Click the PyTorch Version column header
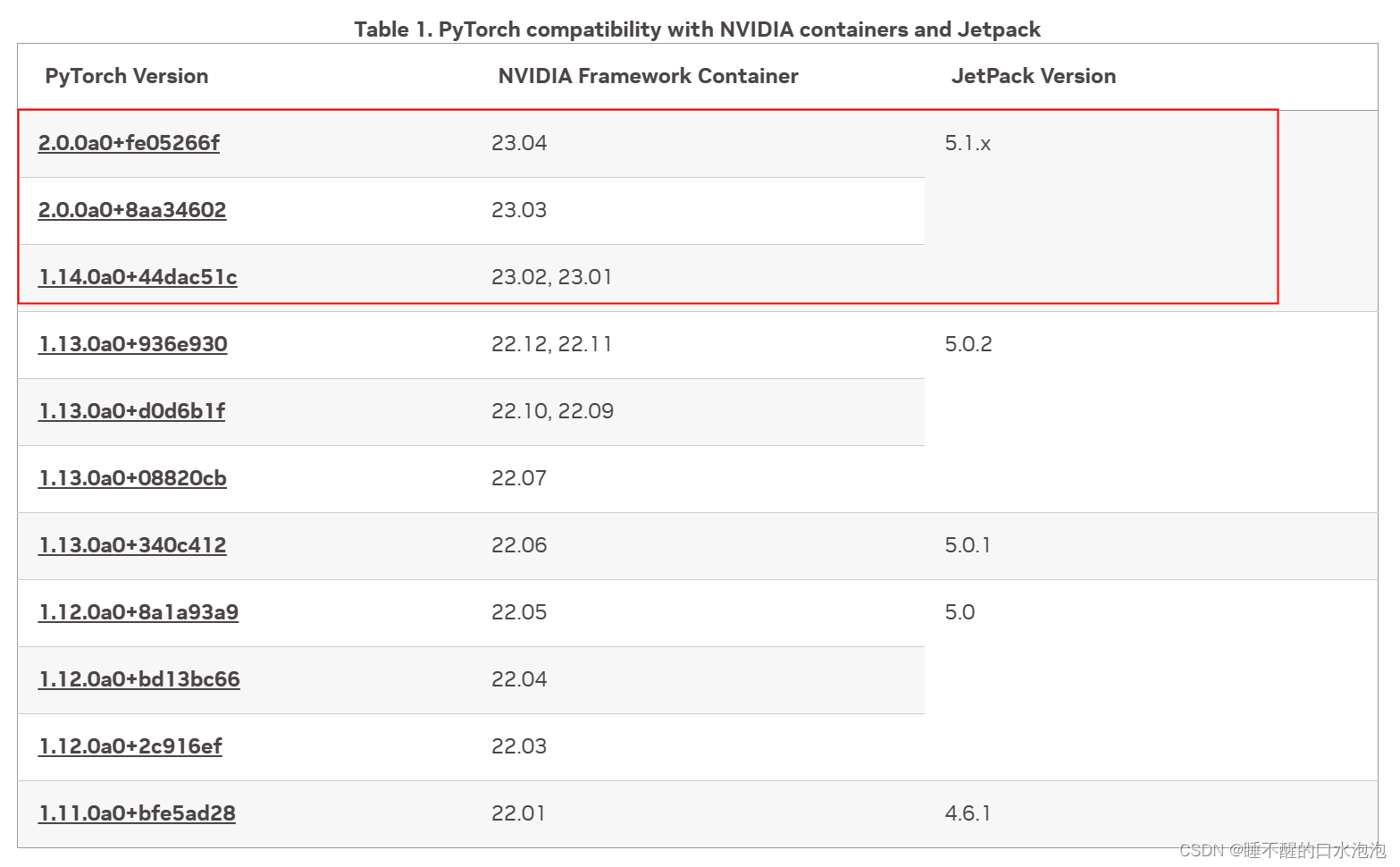1400x867 pixels. click(x=127, y=76)
